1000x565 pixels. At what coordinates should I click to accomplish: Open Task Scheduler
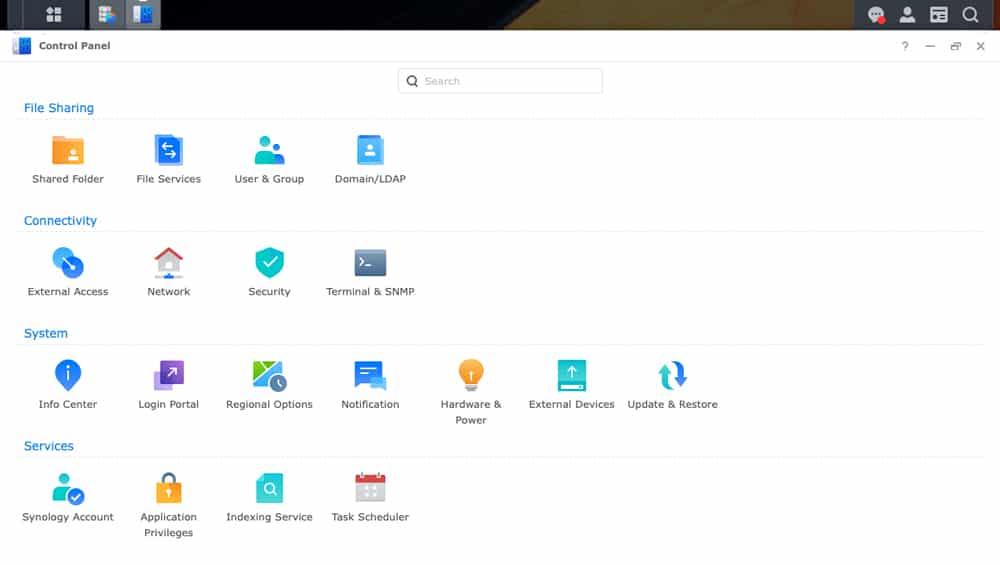(x=370, y=497)
